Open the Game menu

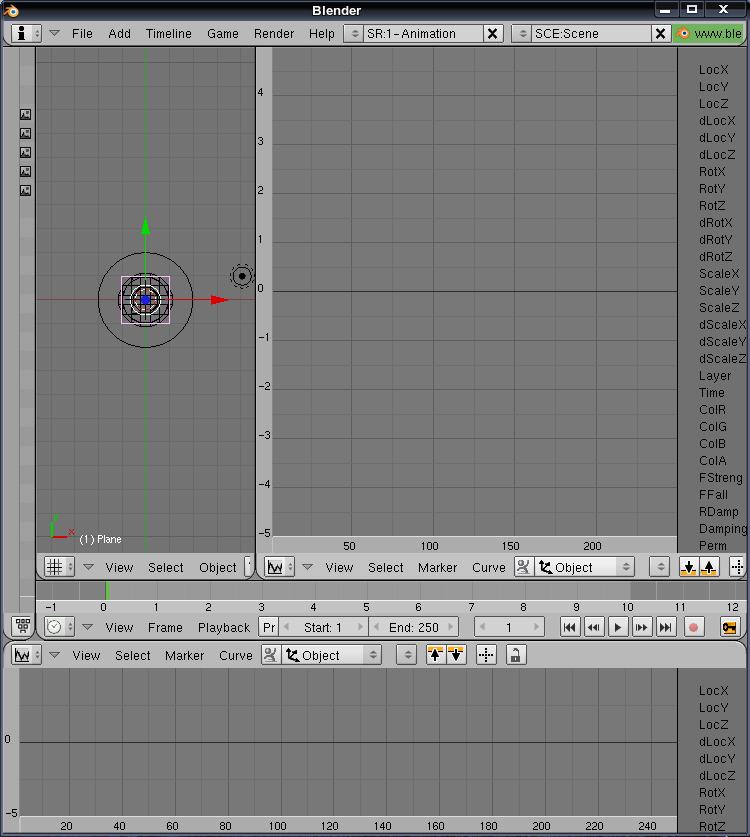tap(223, 34)
